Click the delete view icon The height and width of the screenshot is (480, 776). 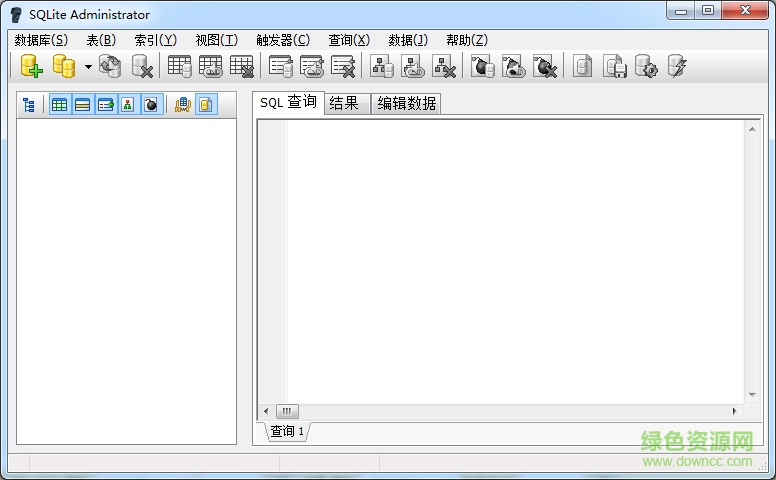444,66
